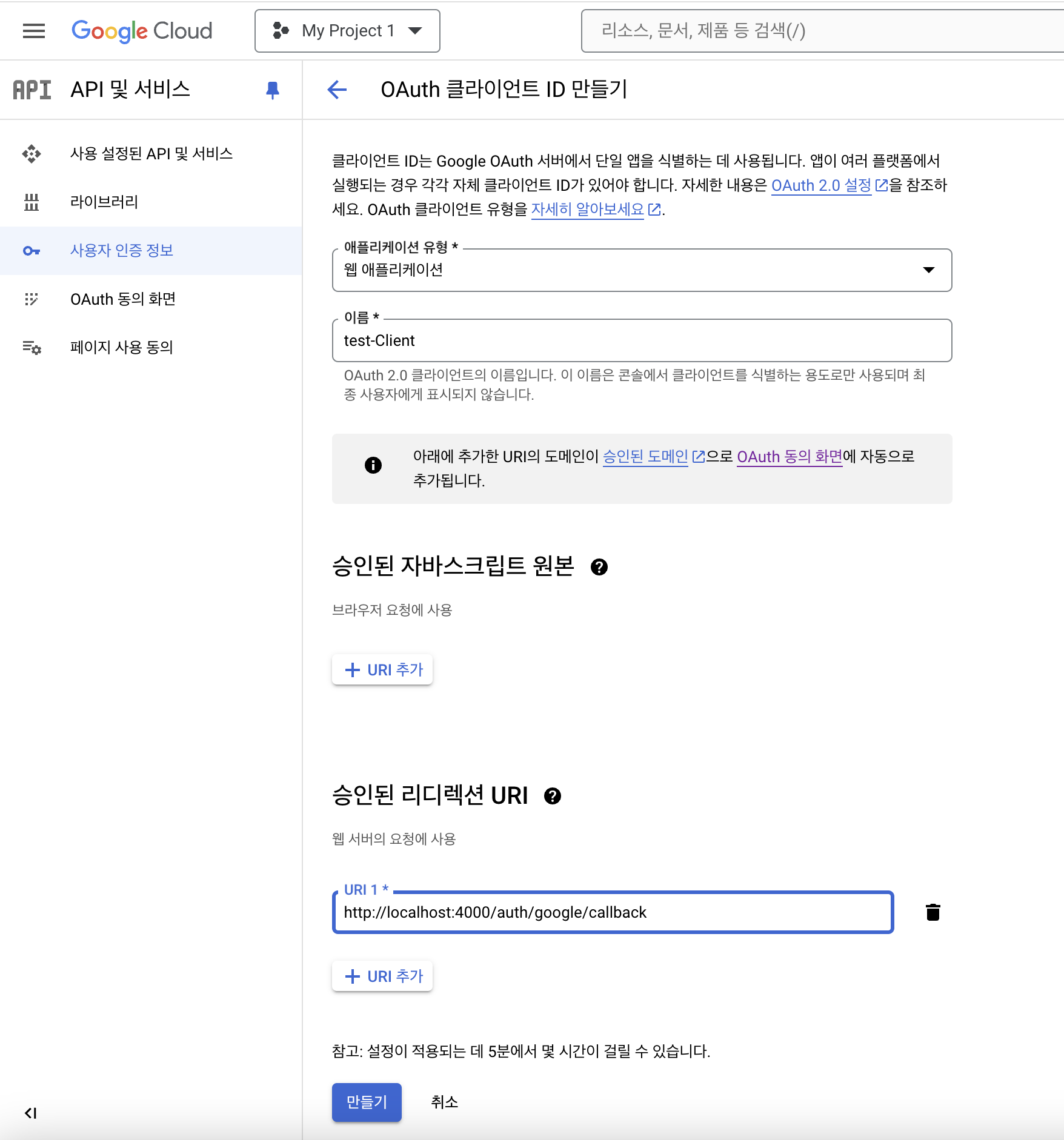Click the 만들기 button
Image resolution: width=1064 pixels, height=1140 pixels.
pyautogui.click(x=367, y=1102)
